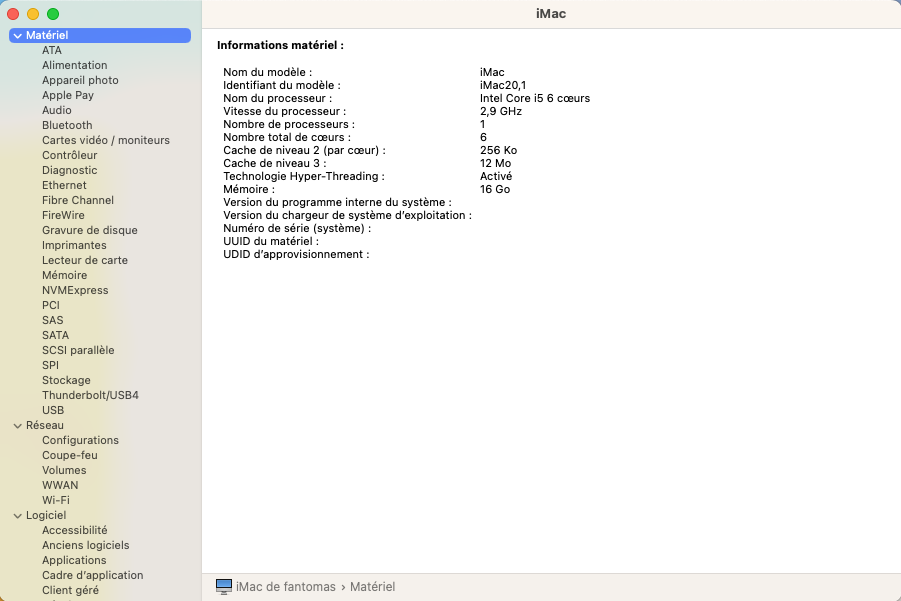Open the Alimentation section

coord(75,65)
